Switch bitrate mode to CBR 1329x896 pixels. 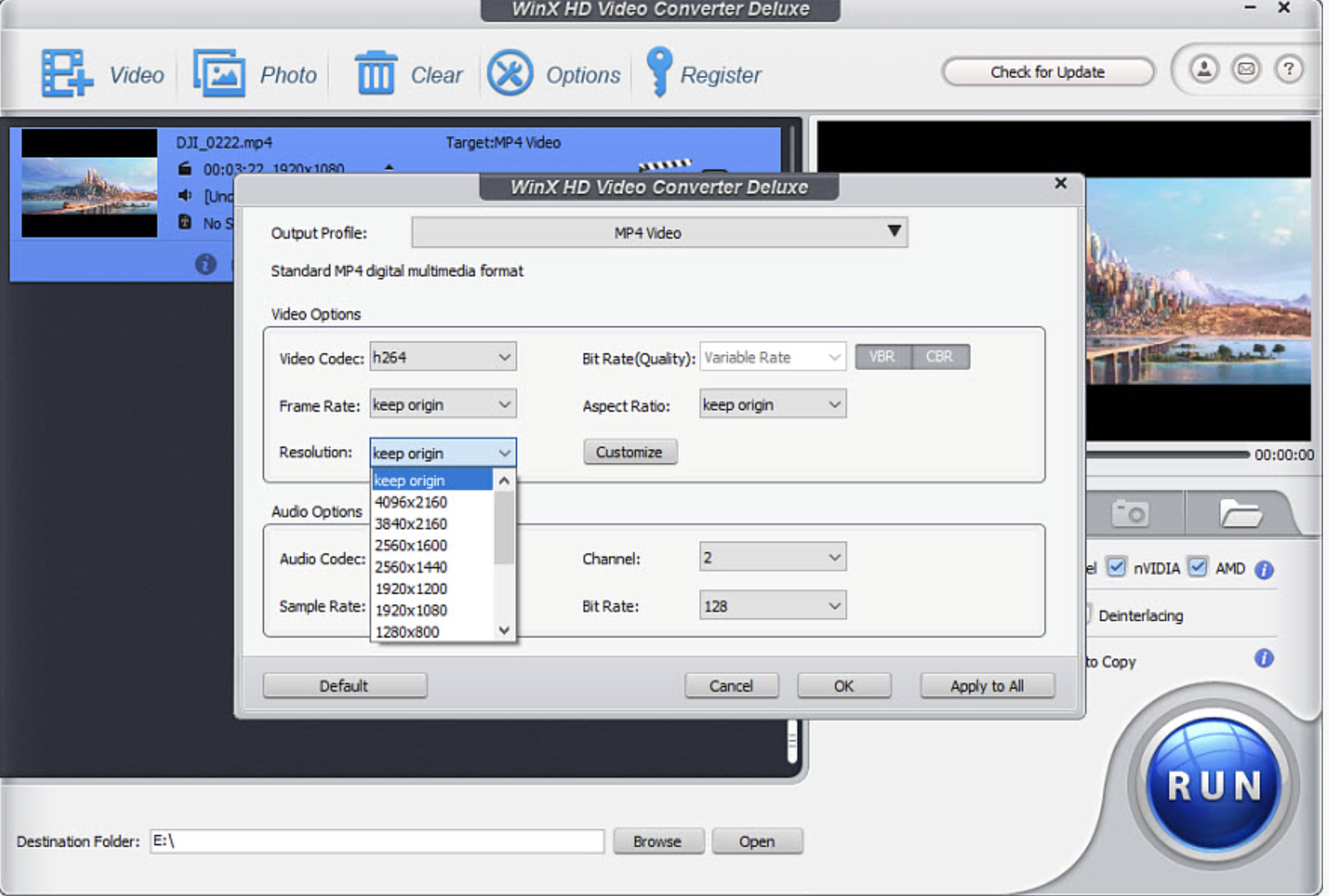940,356
